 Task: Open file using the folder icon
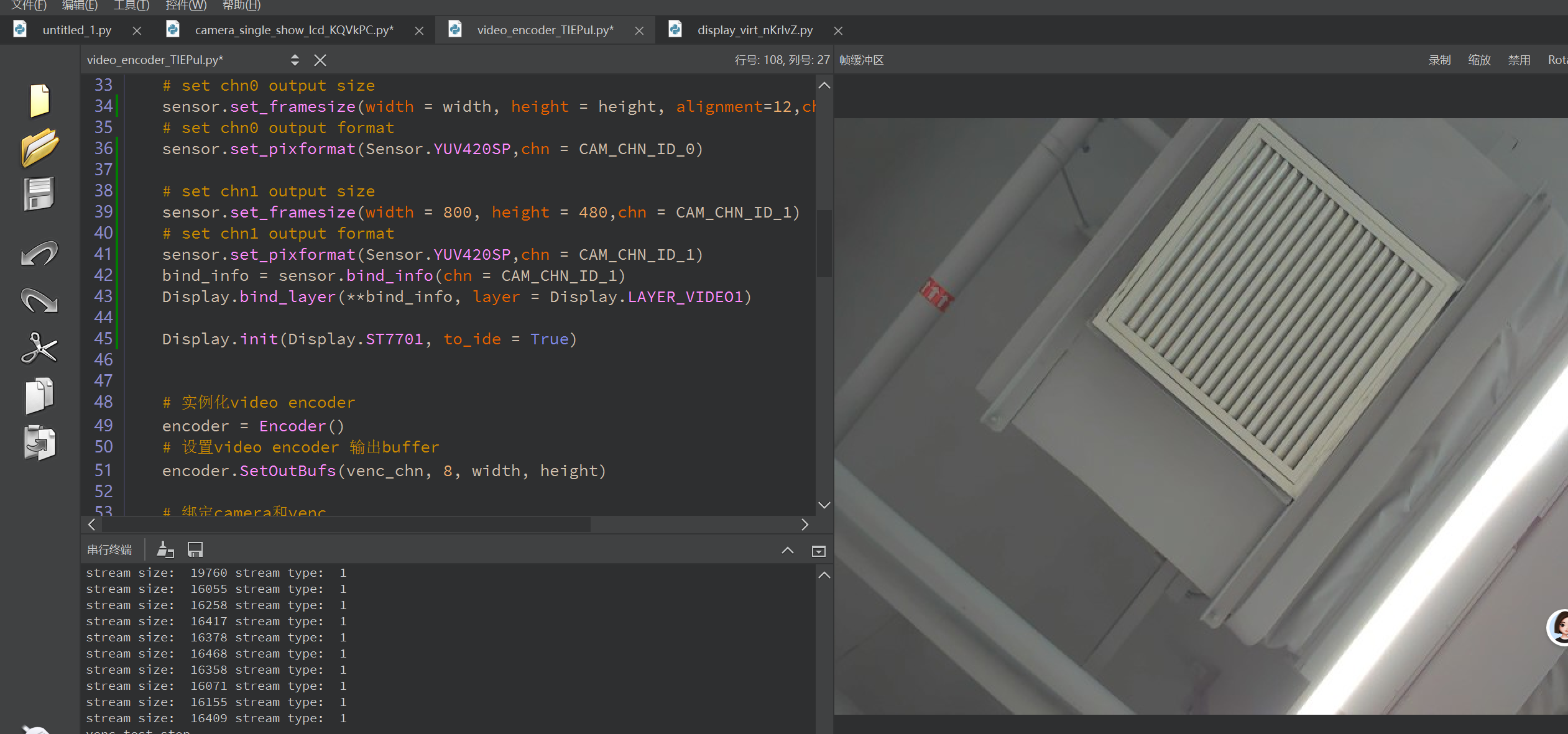click(x=40, y=147)
